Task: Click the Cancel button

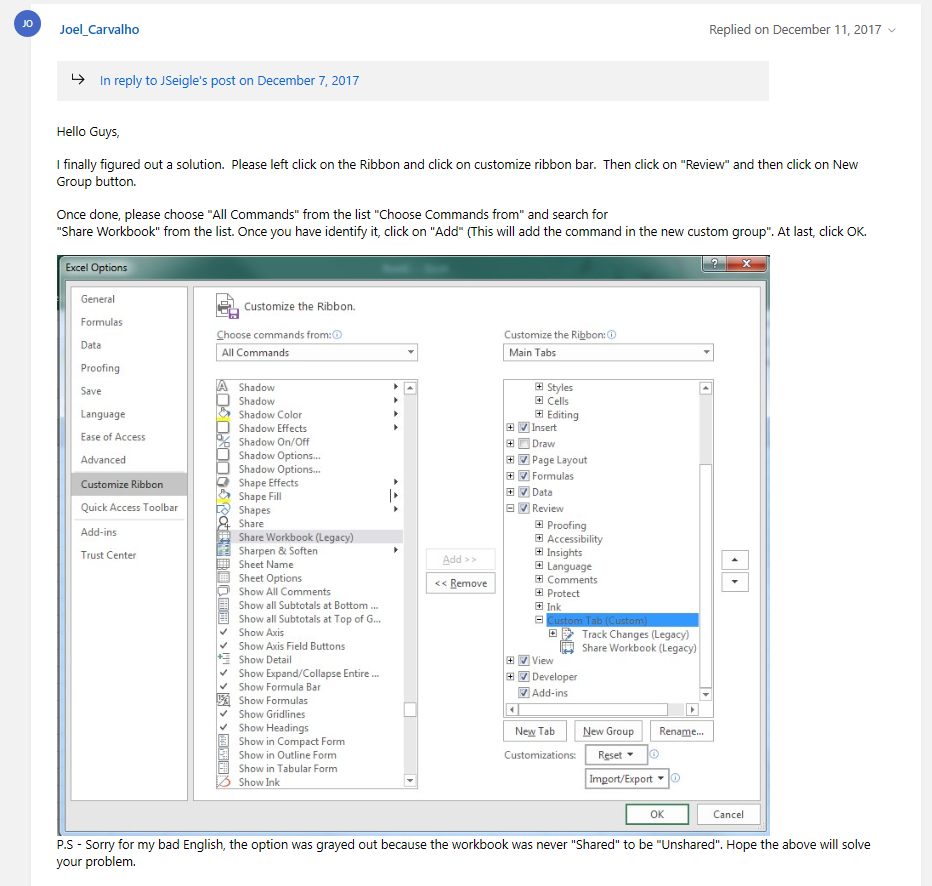Action: 728,814
